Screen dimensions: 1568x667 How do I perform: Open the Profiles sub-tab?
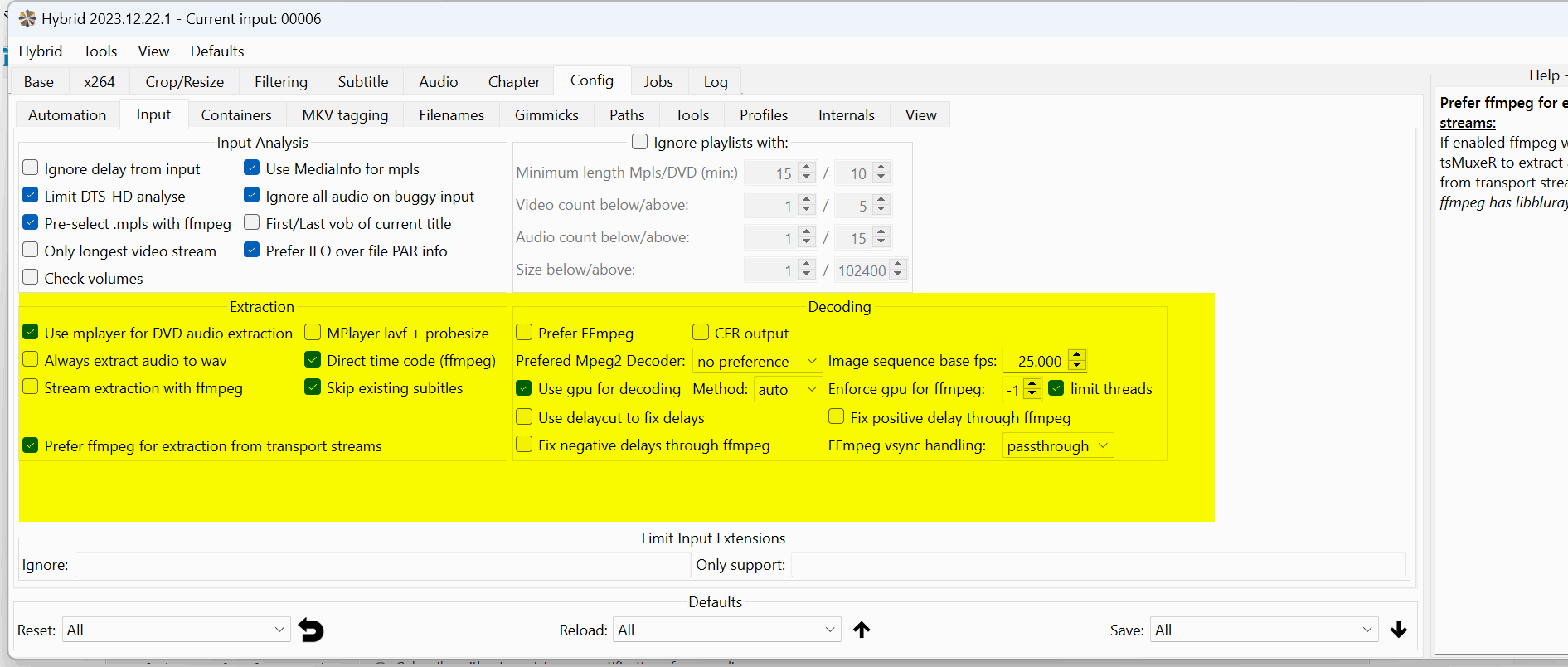pos(764,115)
